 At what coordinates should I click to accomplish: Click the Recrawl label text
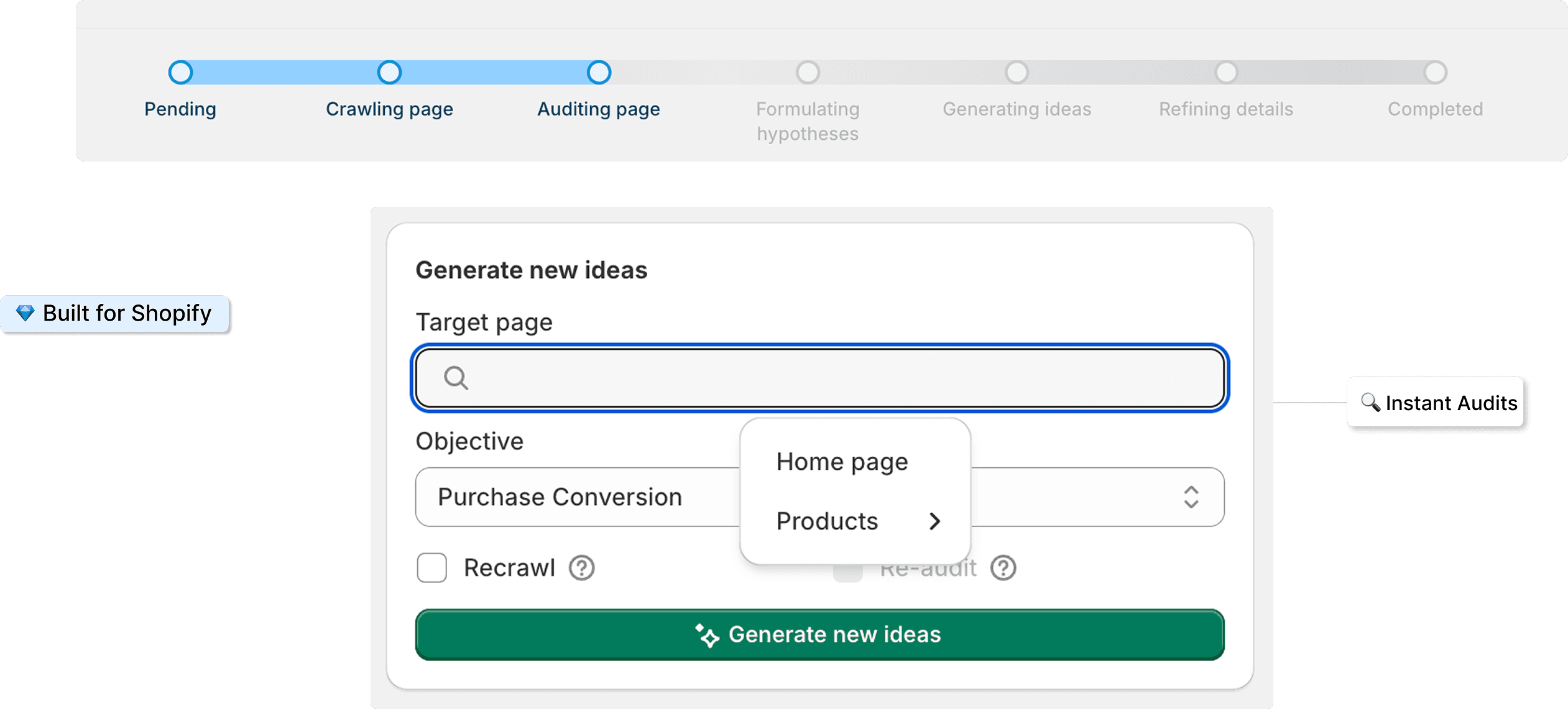point(509,568)
